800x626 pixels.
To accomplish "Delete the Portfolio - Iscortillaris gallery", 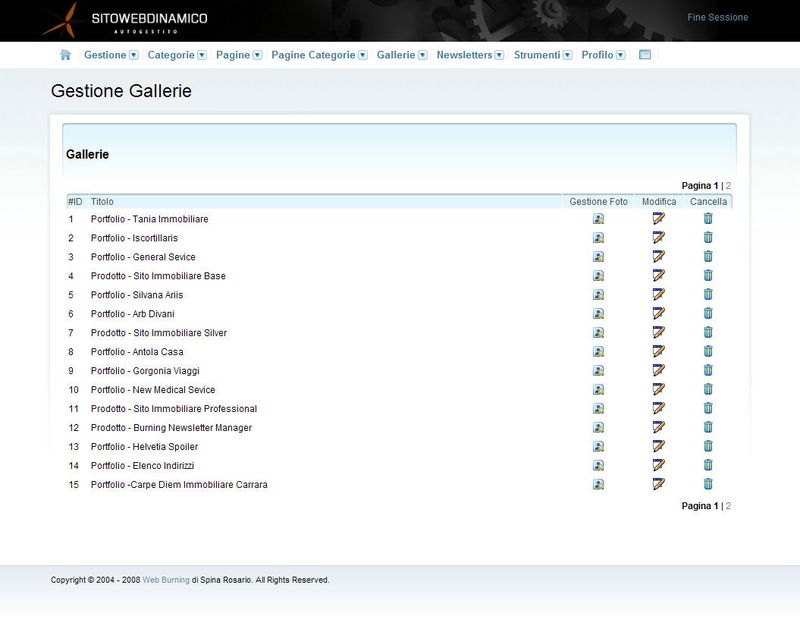I will coord(708,238).
